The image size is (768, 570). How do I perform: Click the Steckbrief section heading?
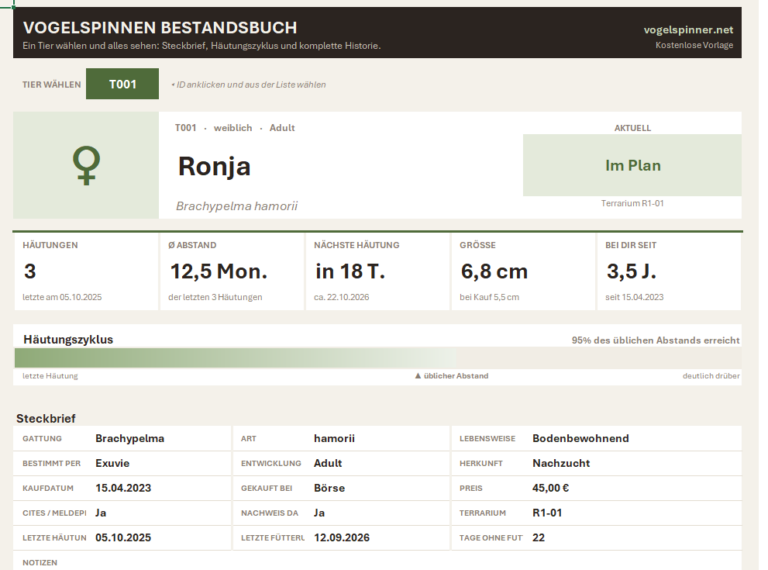[46, 419]
